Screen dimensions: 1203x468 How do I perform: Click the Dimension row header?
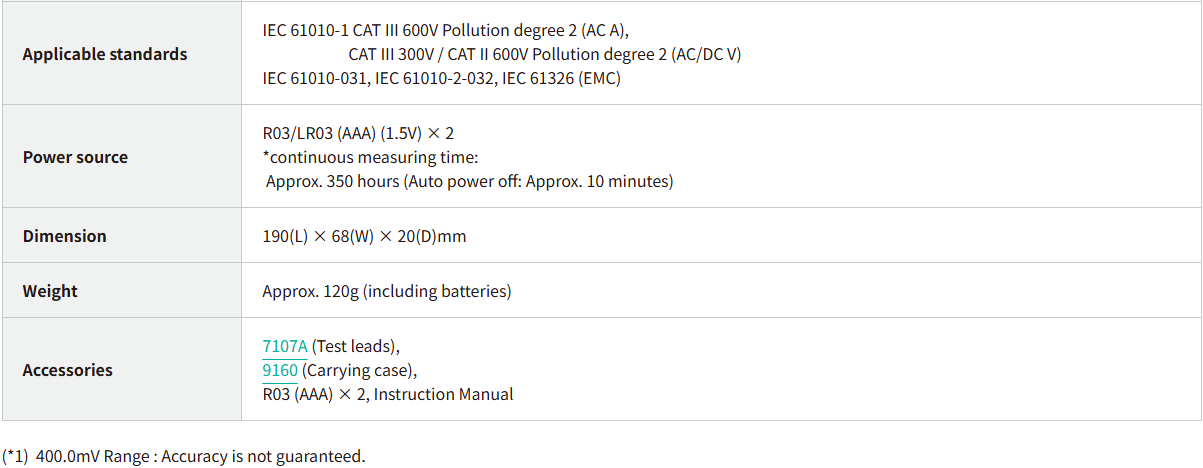click(64, 236)
